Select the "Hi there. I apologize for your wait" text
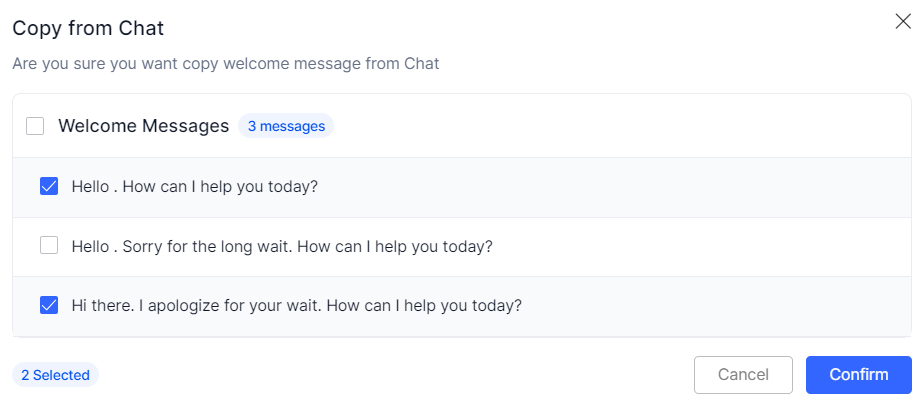Viewport: 924px width, 405px height. click(x=296, y=305)
